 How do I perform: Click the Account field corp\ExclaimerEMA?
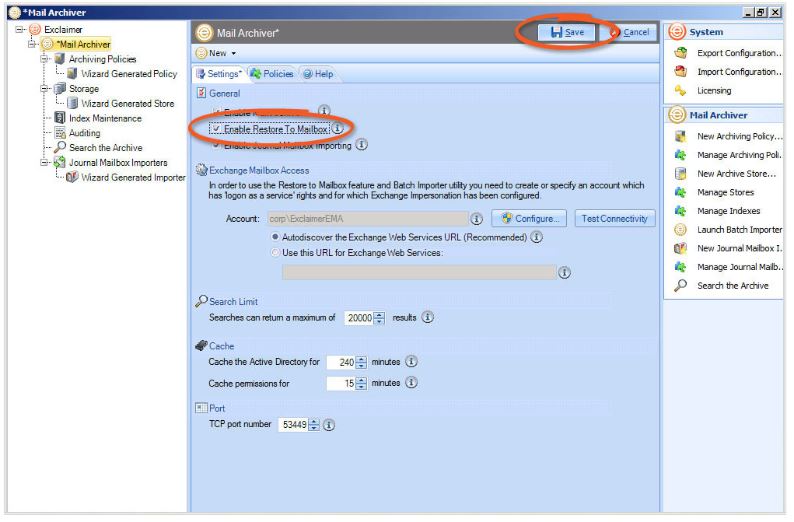tap(368, 219)
